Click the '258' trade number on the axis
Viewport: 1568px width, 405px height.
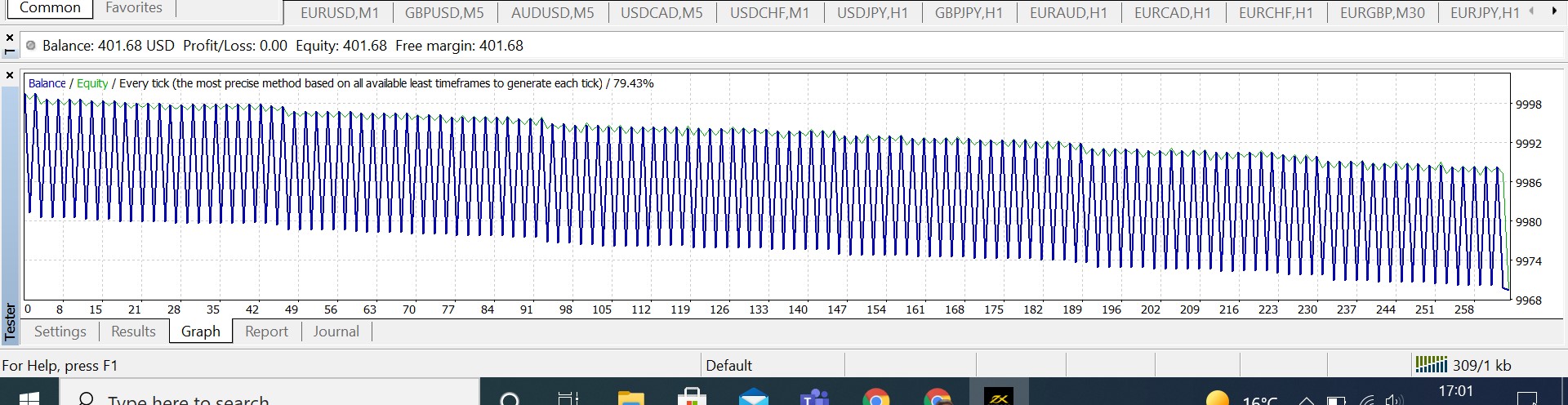coord(1464,309)
